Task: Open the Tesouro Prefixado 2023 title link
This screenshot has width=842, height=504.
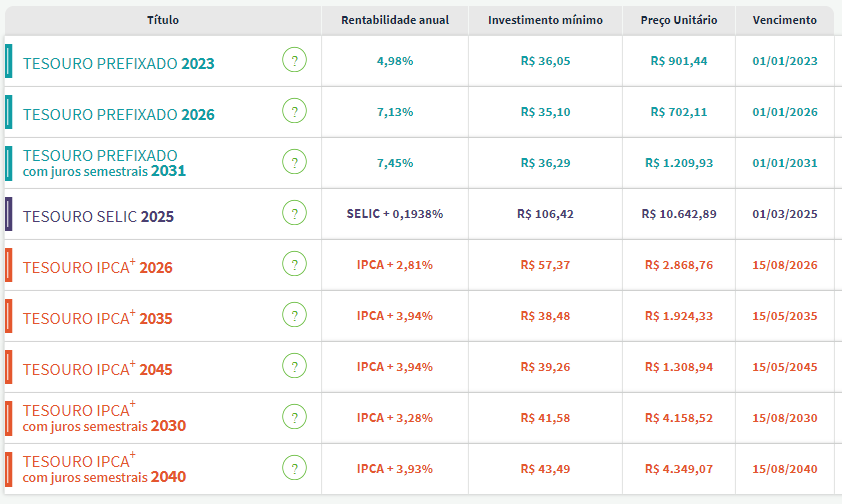Action: (118, 64)
